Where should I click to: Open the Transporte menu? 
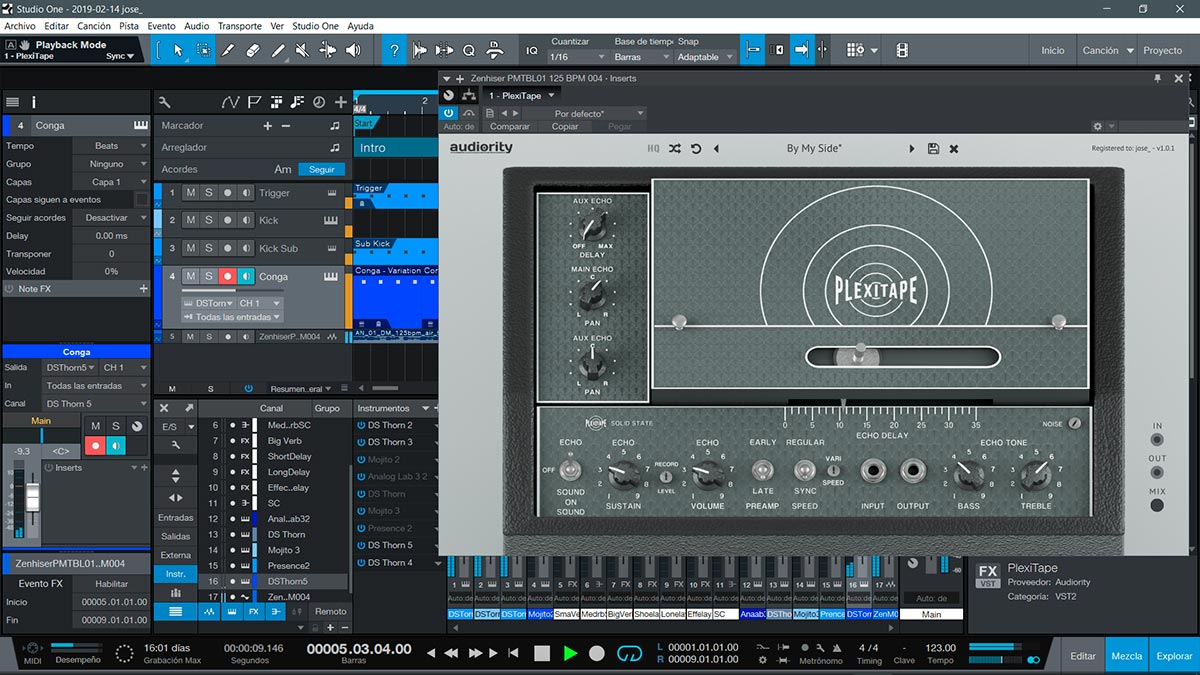(239, 26)
